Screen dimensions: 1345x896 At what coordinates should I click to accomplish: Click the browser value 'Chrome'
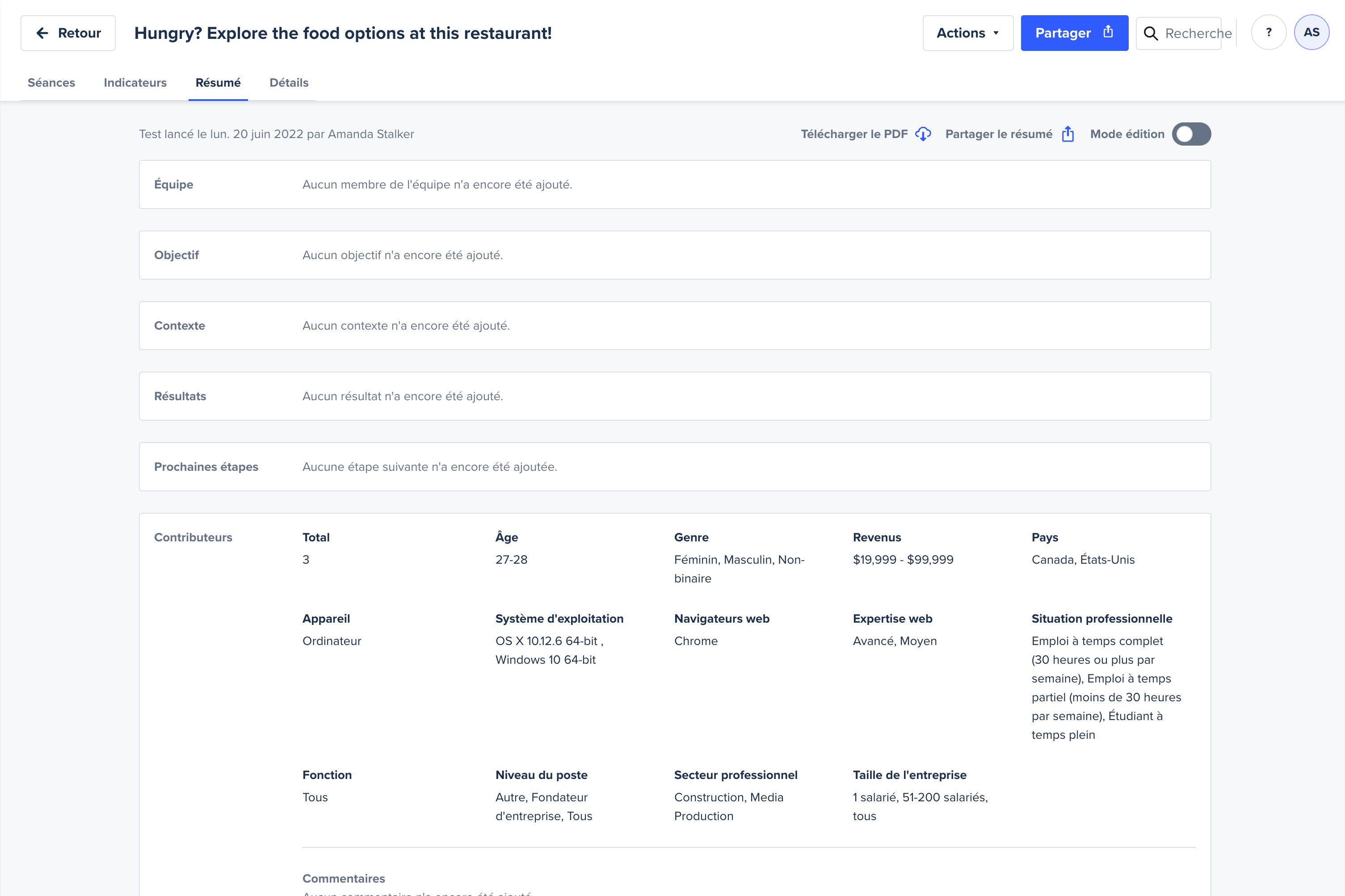[696, 641]
